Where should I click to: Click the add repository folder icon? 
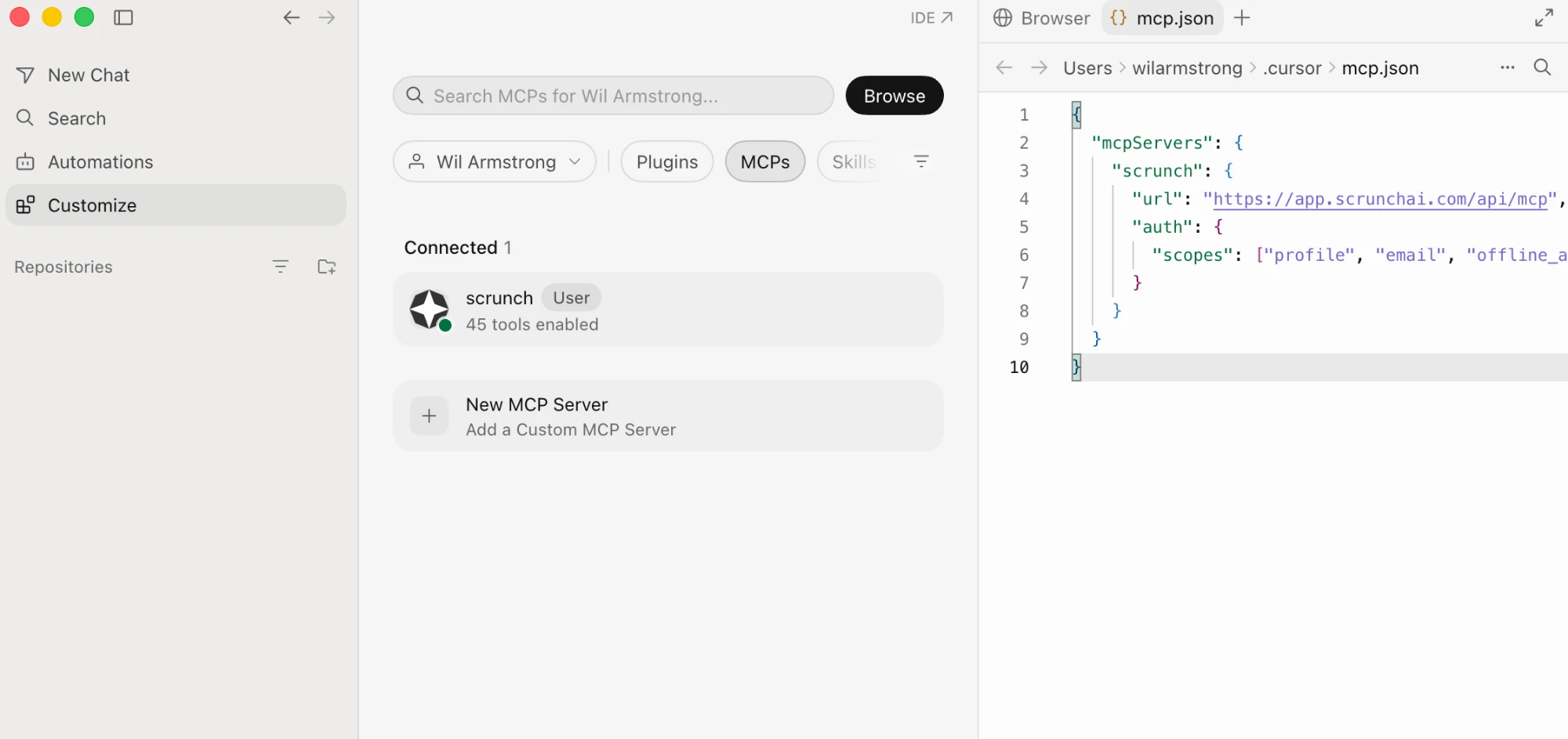(327, 266)
